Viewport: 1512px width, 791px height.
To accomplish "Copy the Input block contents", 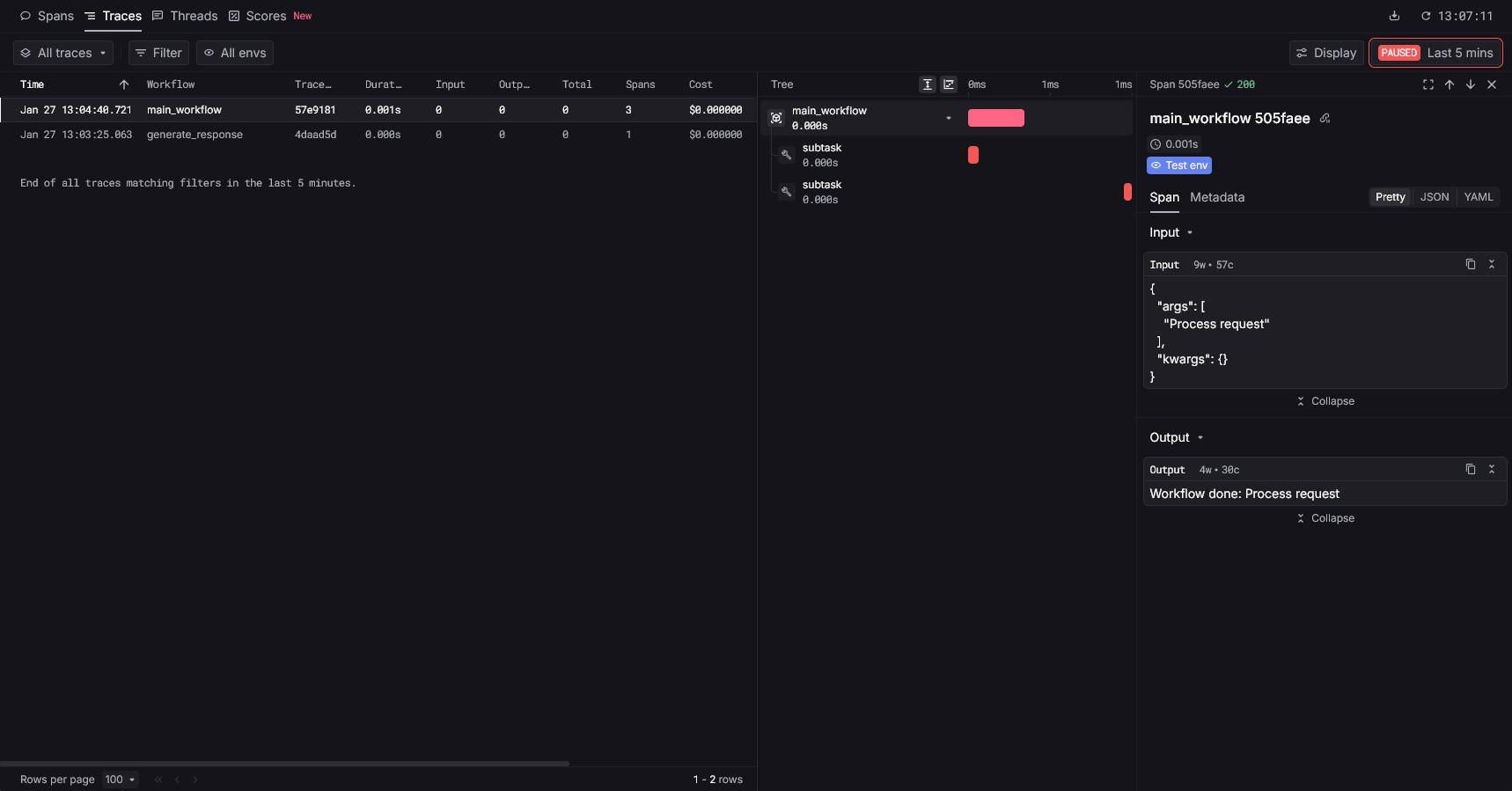I will [x=1470, y=264].
